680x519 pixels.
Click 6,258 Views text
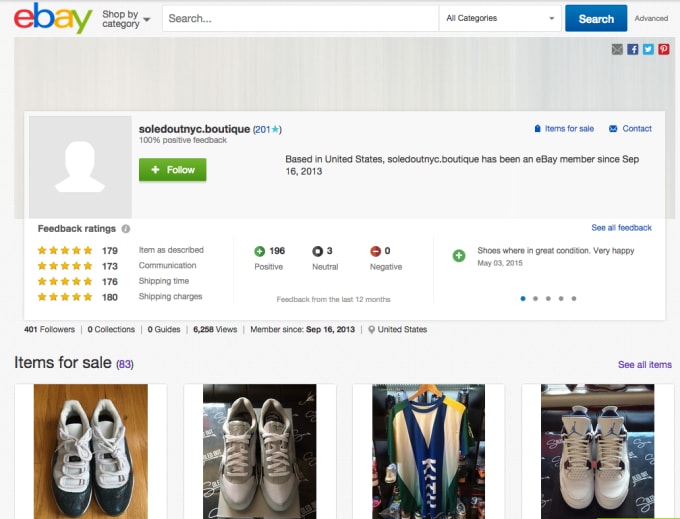215,330
